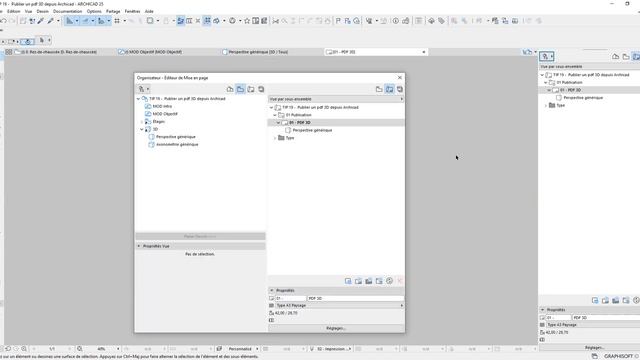Click the layout ID field '01 -' in Organizer
The image size is (640, 360).
point(290,298)
